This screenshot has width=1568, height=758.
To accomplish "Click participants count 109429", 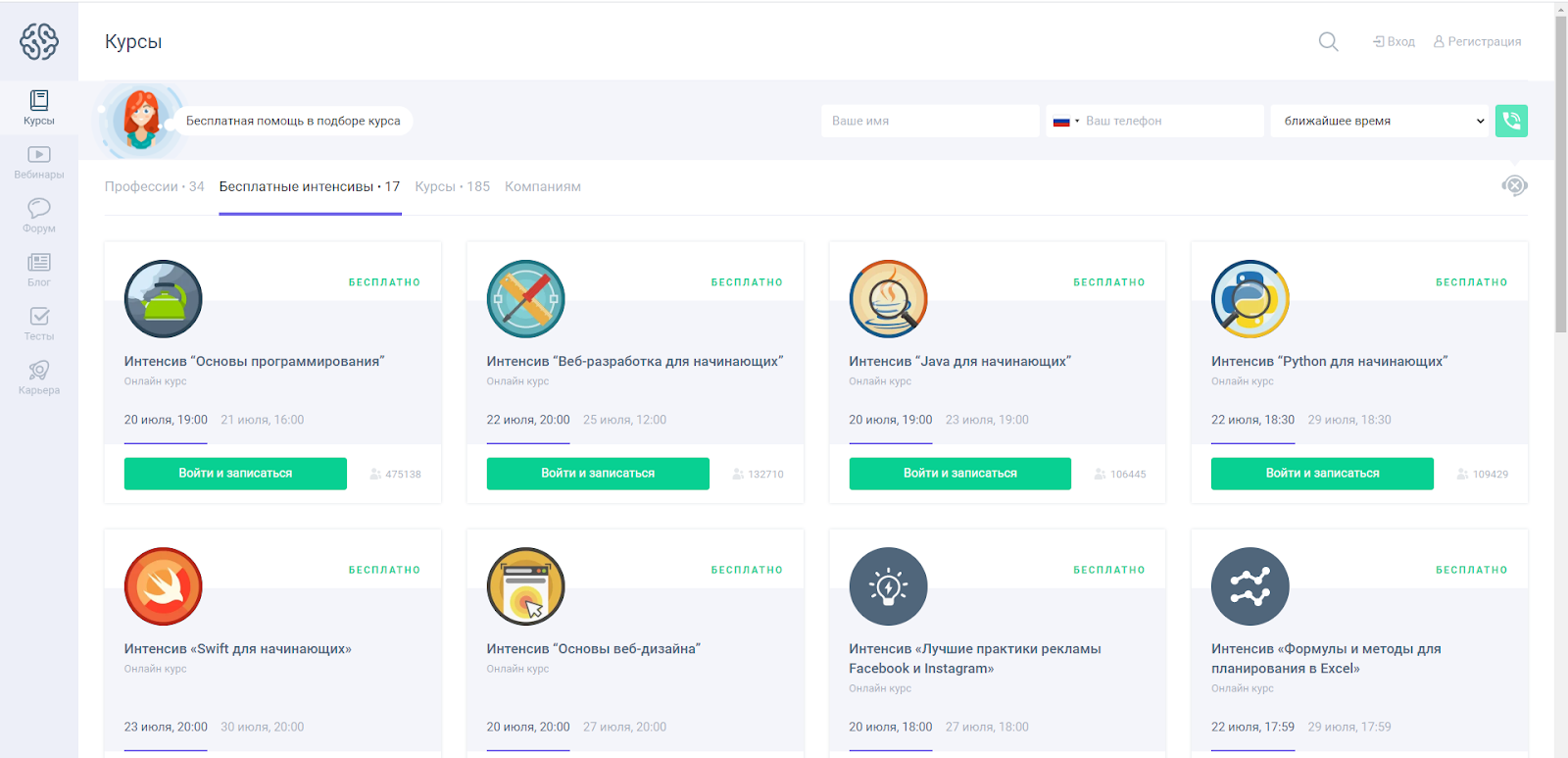I will click(x=1483, y=474).
